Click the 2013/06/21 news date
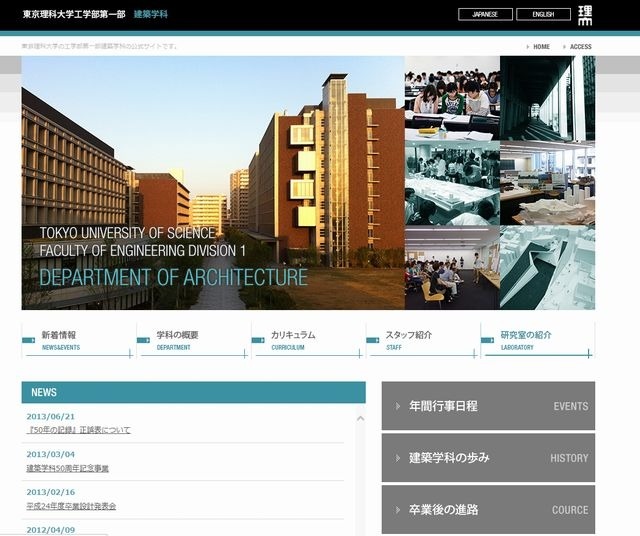The width and height of the screenshot is (640, 536). pyautogui.click(x=51, y=416)
